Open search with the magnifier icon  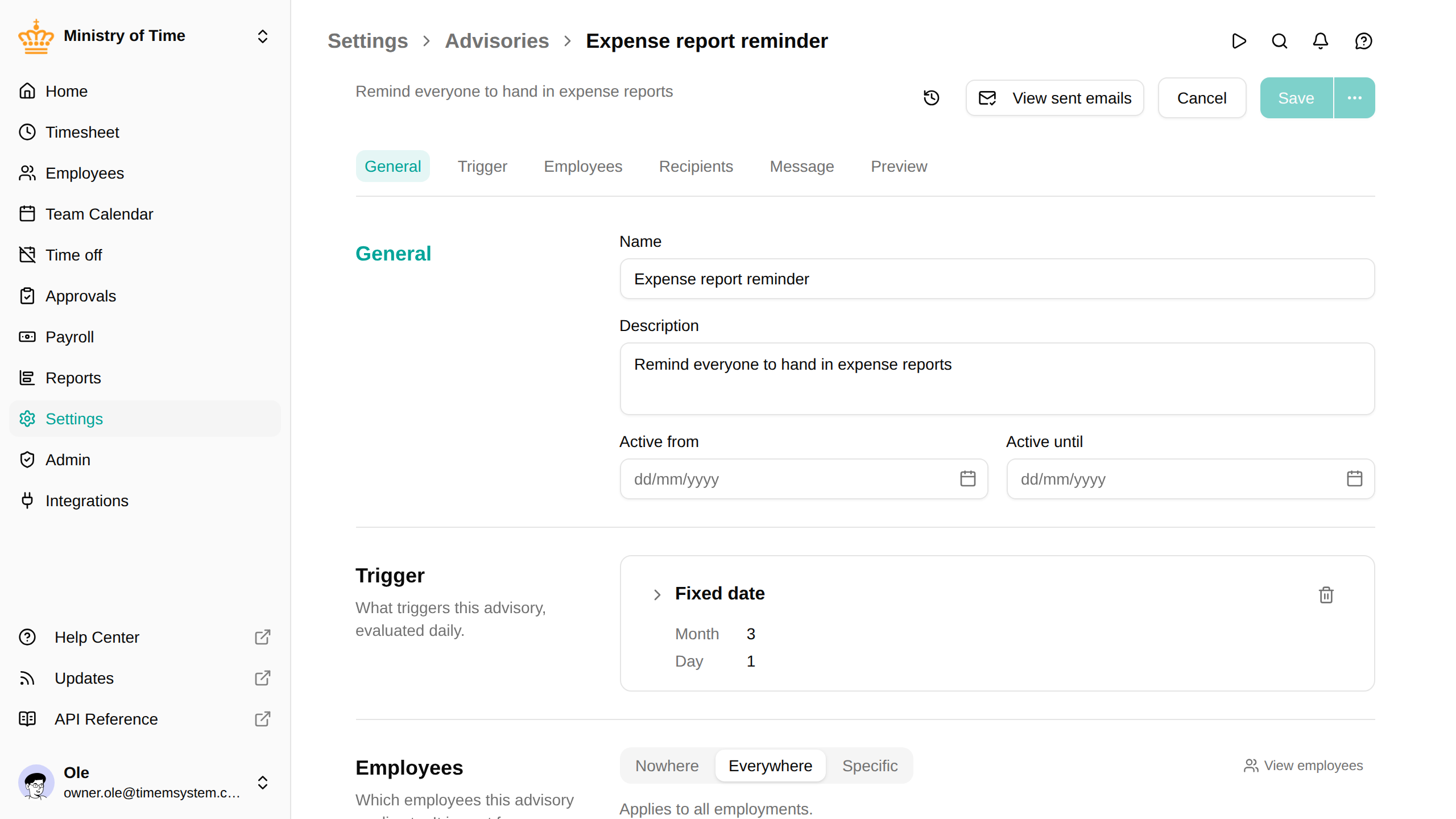pos(1280,41)
